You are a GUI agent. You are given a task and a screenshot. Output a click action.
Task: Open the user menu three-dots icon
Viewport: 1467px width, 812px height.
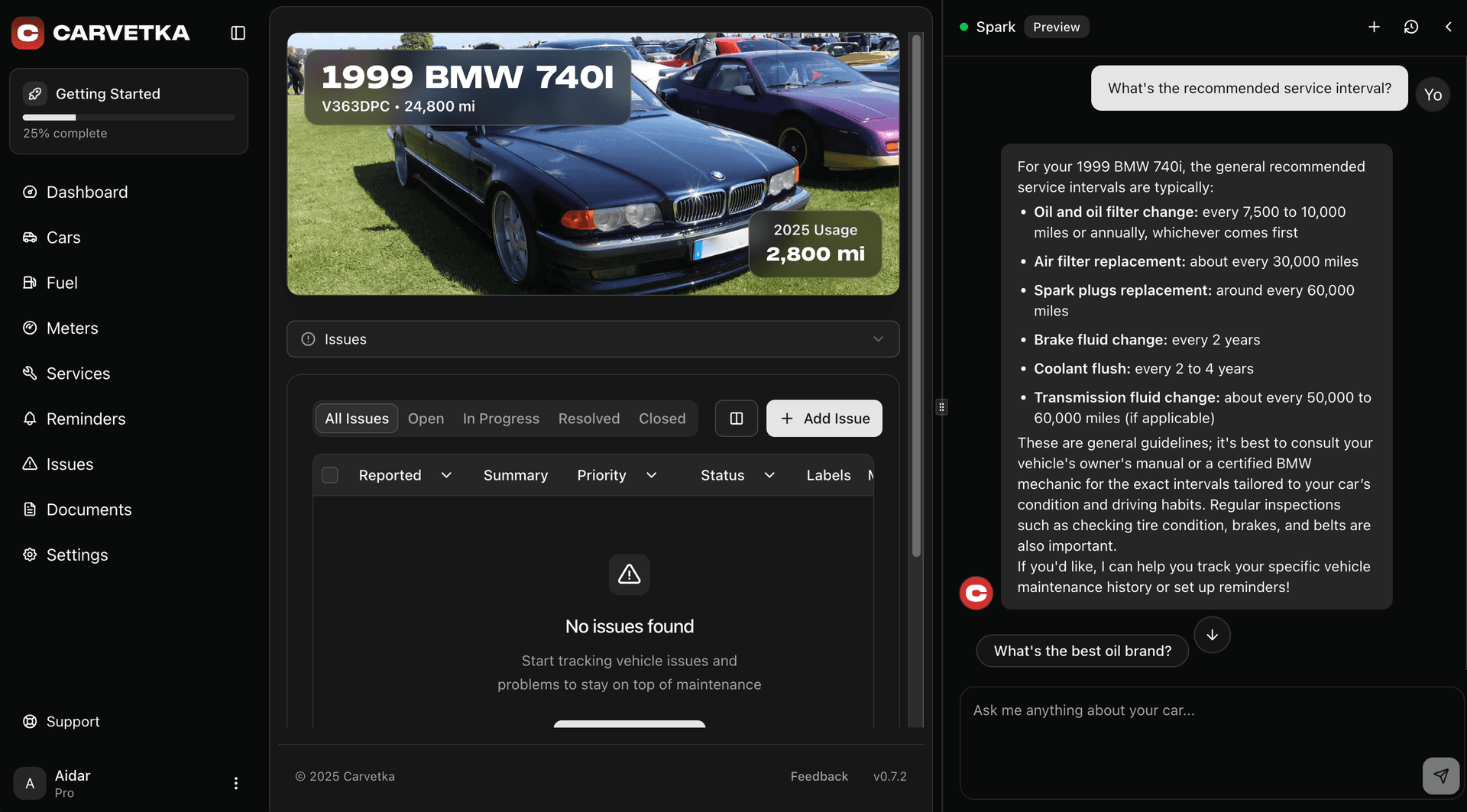(x=235, y=783)
